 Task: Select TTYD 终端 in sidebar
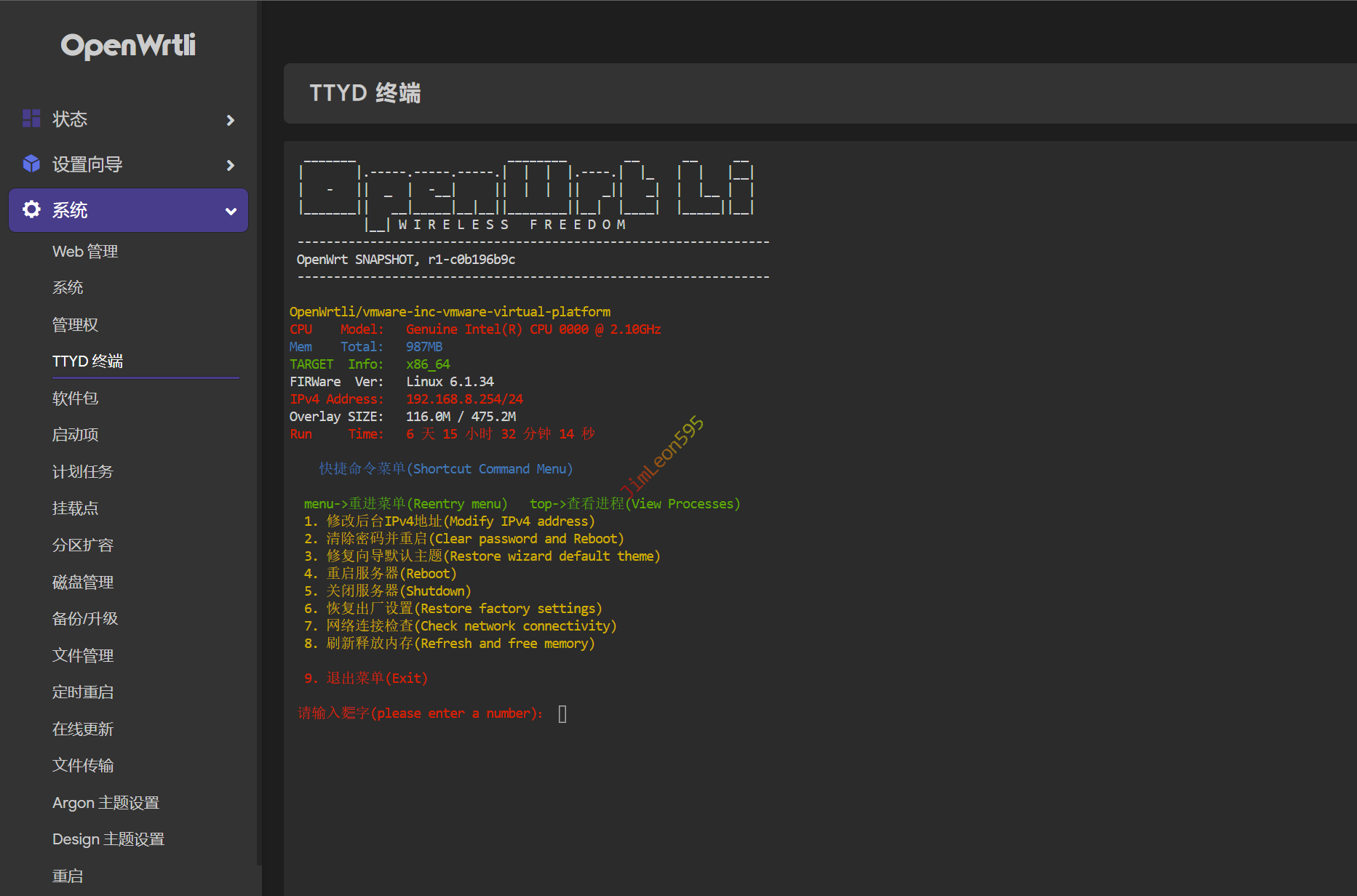(x=87, y=361)
